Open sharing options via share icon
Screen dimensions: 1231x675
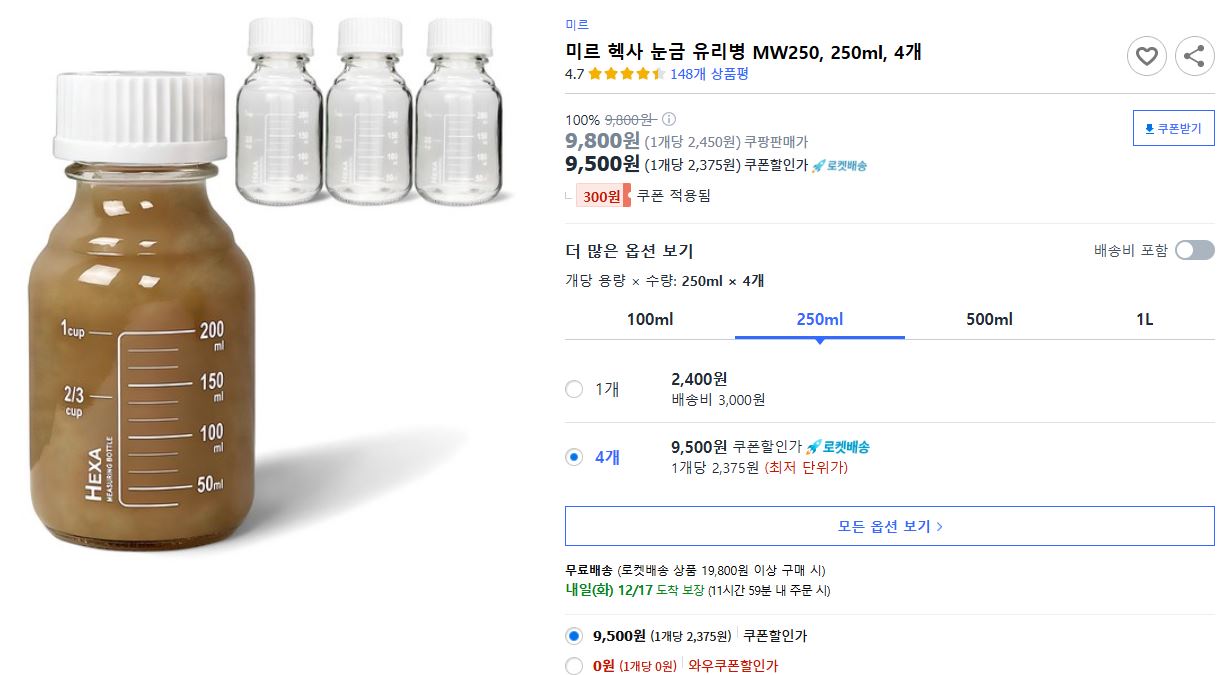click(x=1194, y=56)
